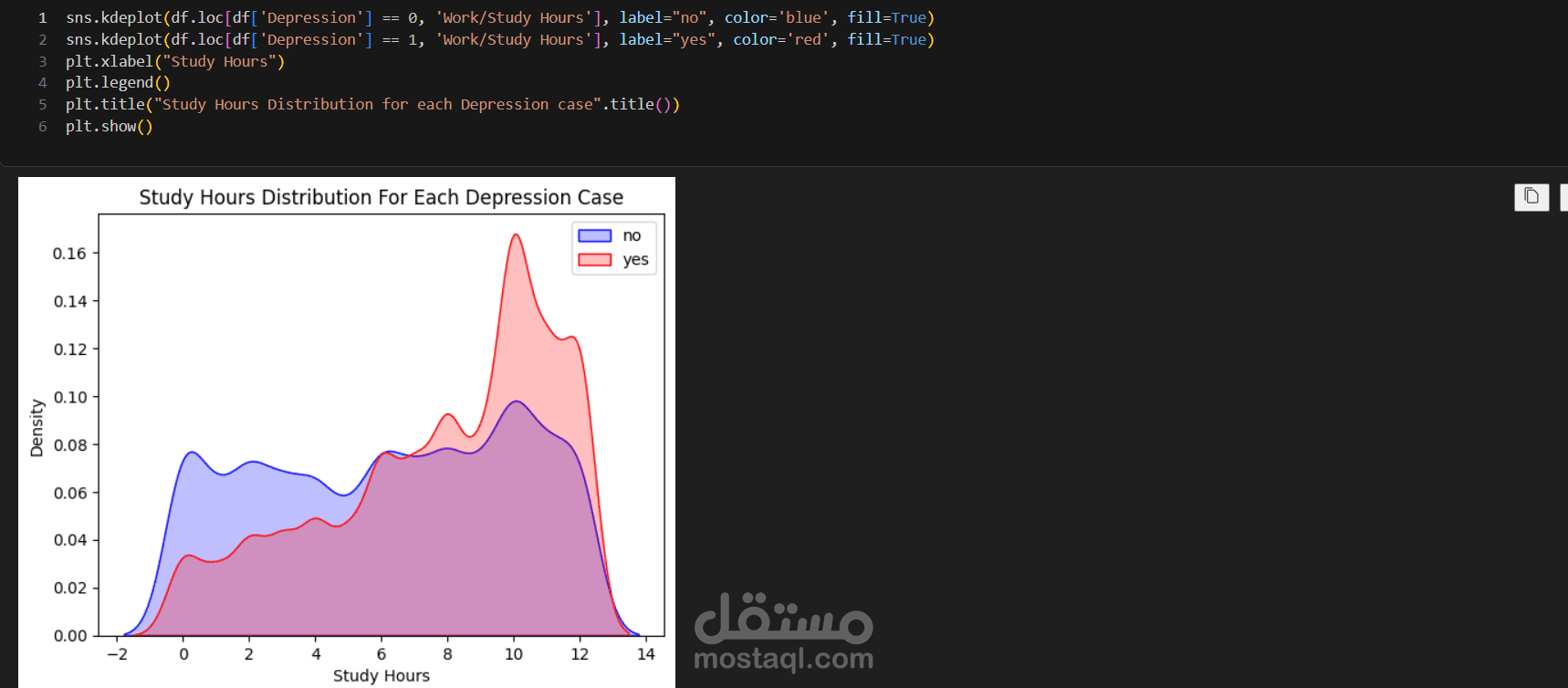Click the red peak near 10 hours
Image resolution: width=1568 pixels, height=688 pixels.
tap(516, 236)
